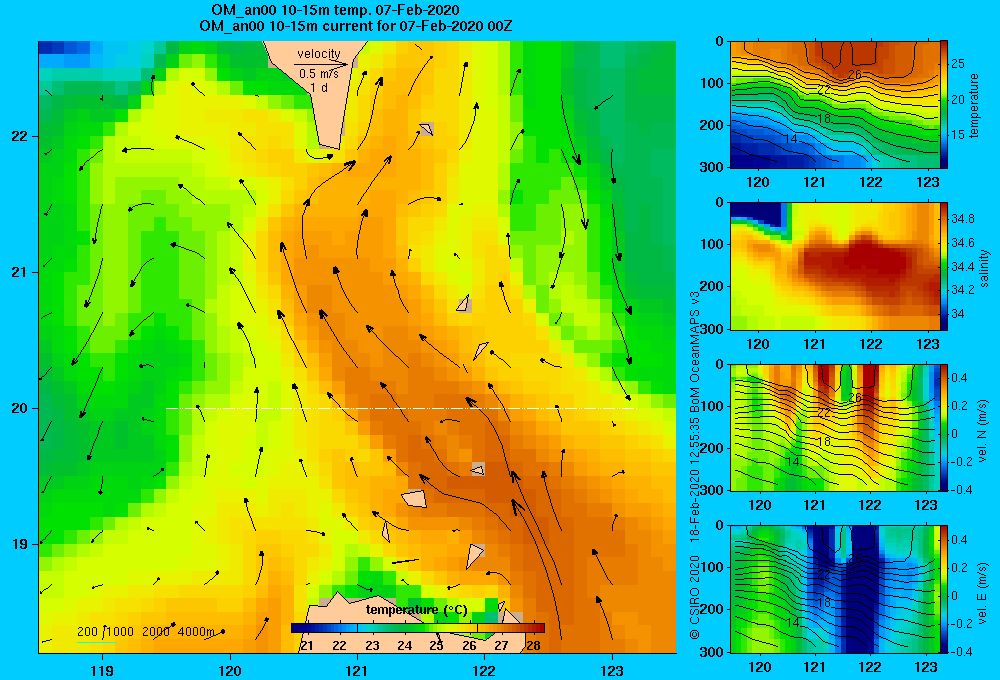Click longitude label 122 below main map
Screen dimensions: 1000x680
click(484, 670)
